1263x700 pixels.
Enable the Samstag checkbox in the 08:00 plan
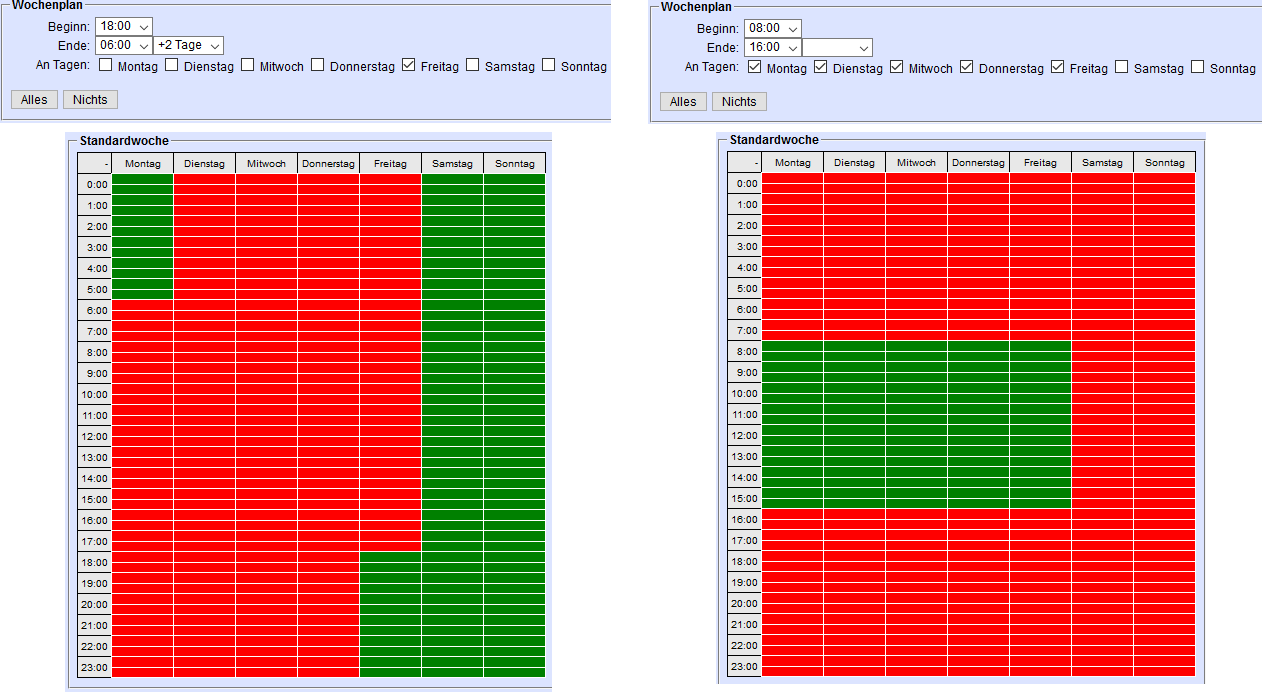tap(1122, 67)
